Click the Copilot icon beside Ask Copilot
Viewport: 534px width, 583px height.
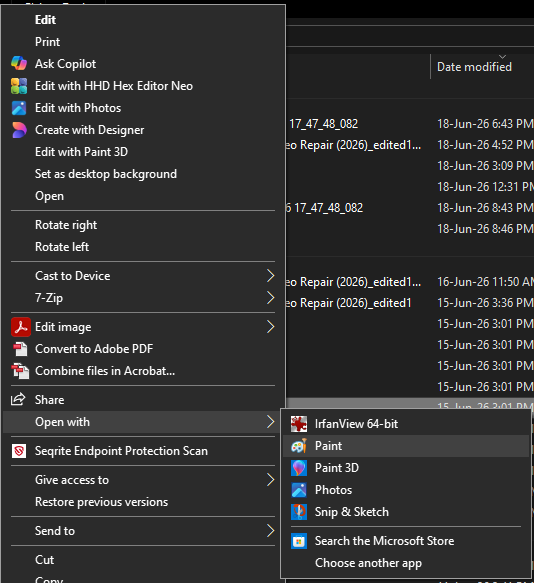coord(19,64)
